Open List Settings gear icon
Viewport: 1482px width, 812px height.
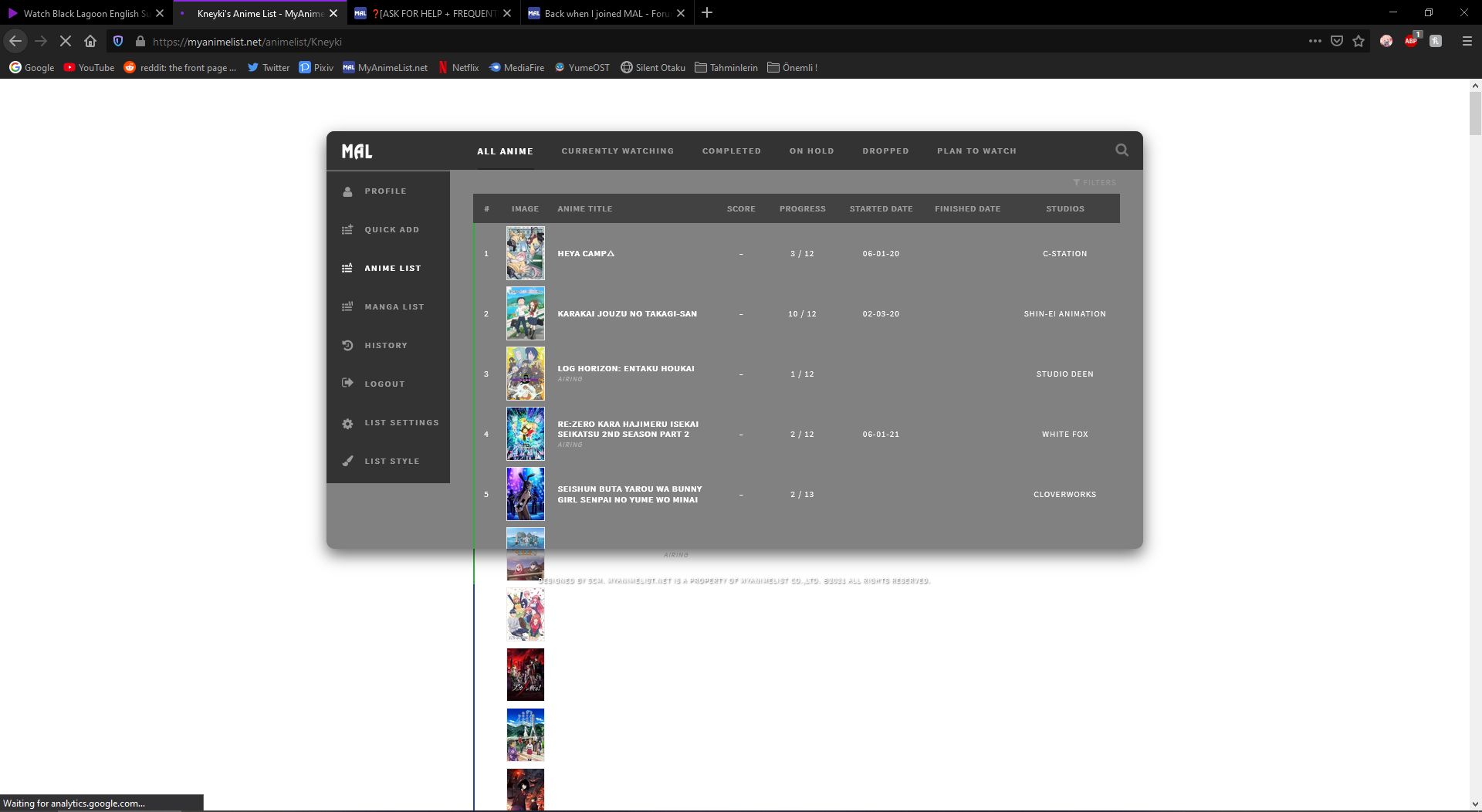pyautogui.click(x=347, y=423)
